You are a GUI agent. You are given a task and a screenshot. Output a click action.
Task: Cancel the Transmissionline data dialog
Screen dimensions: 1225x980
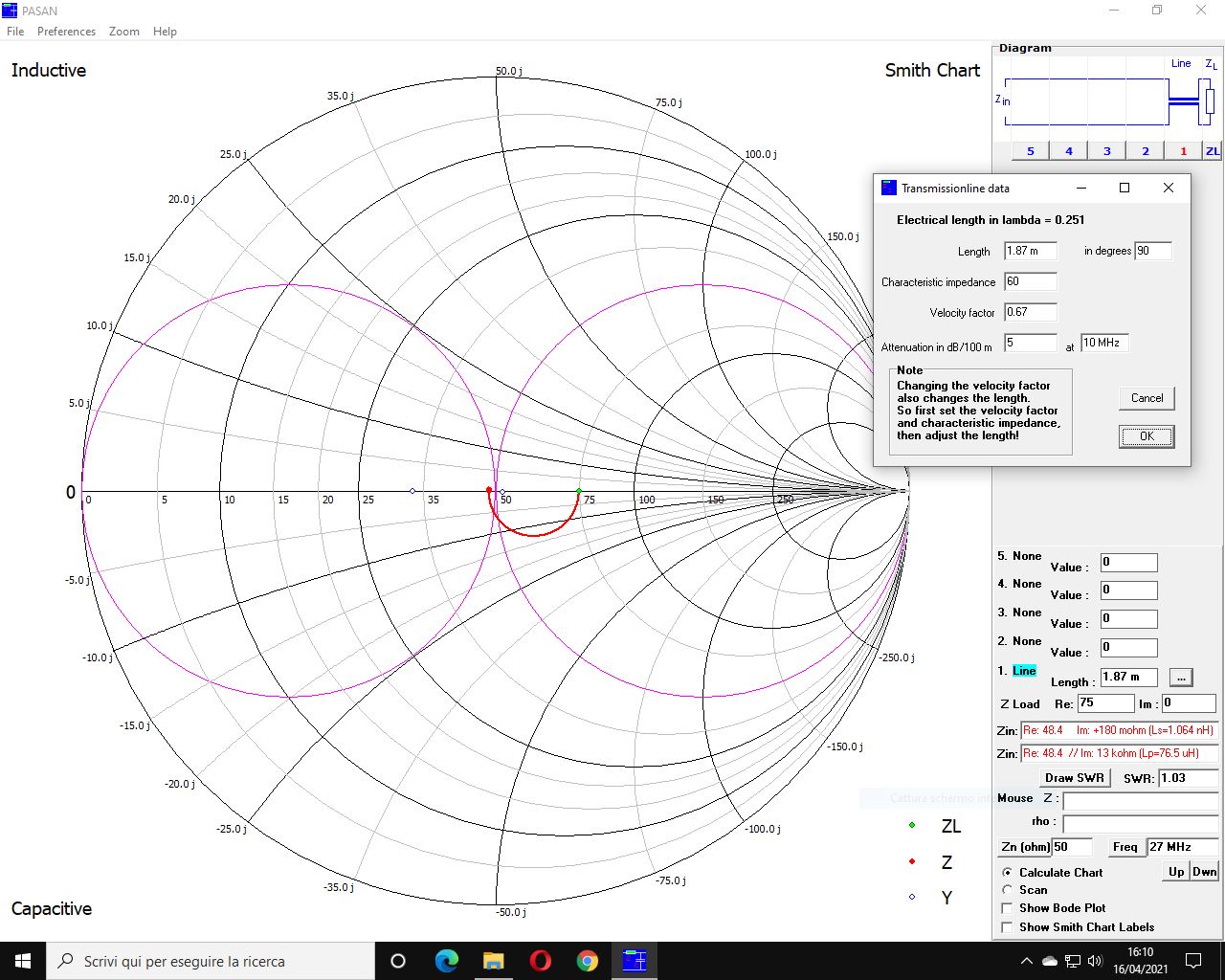[x=1147, y=398]
